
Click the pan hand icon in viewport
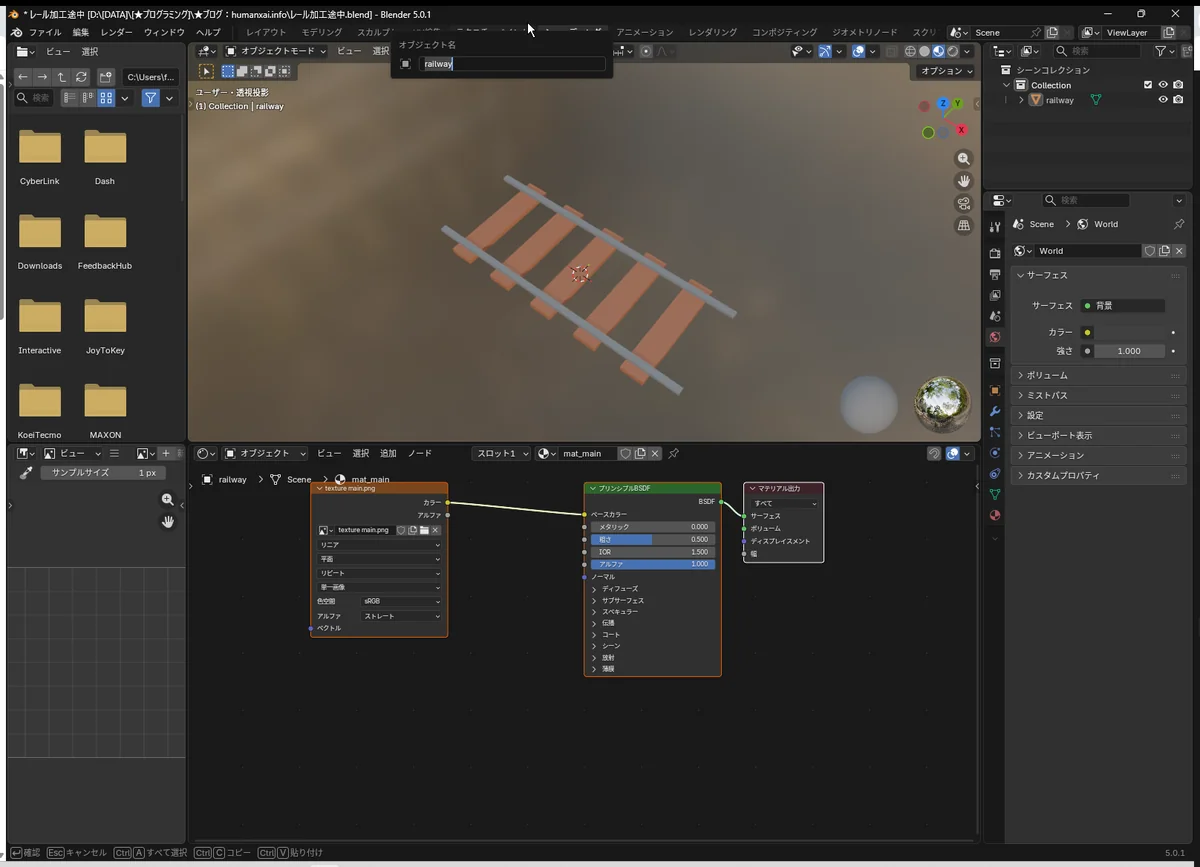coord(963,181)
